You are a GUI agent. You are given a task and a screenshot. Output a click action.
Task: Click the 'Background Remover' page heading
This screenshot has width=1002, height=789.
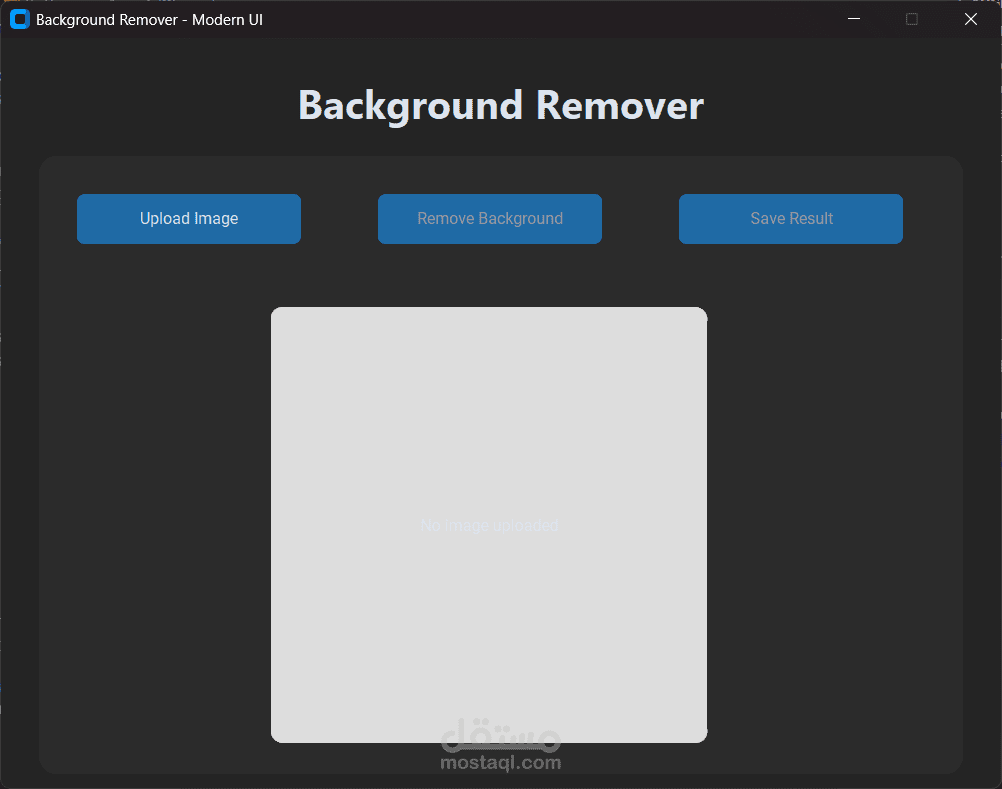(500, 104)
